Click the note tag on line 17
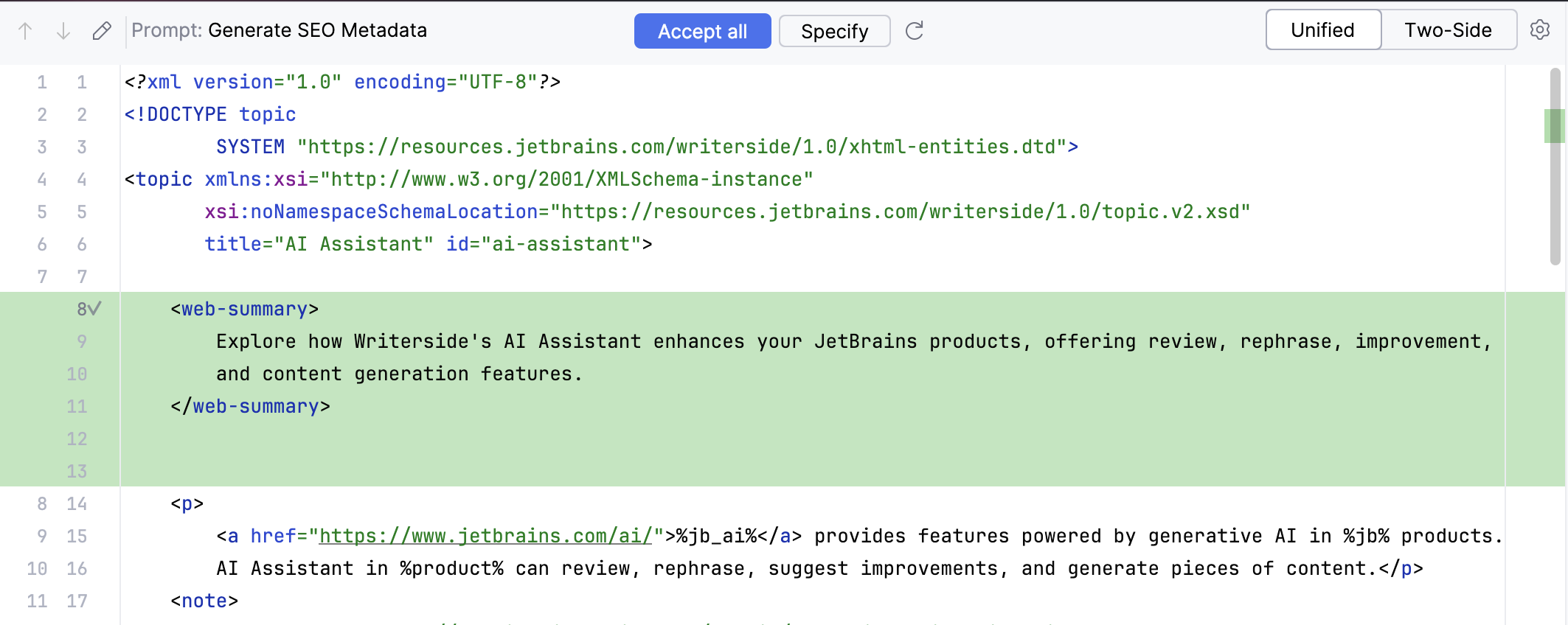The height and width of the screenshot is (625, 1568). pyautogui.click(x=204, y=601)
